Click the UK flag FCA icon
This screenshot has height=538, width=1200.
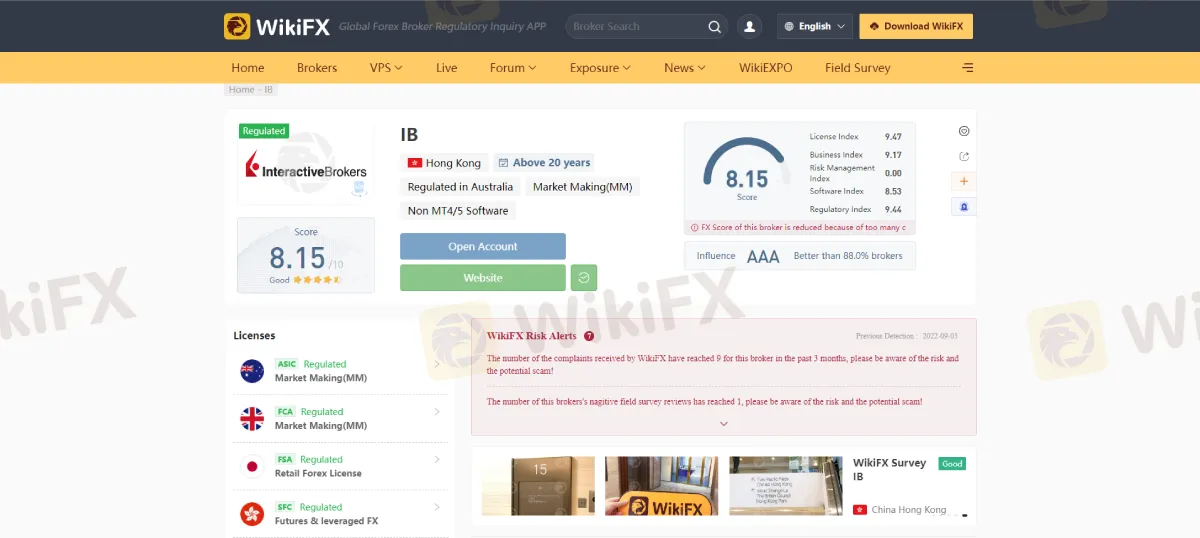[x=252, y=418]
